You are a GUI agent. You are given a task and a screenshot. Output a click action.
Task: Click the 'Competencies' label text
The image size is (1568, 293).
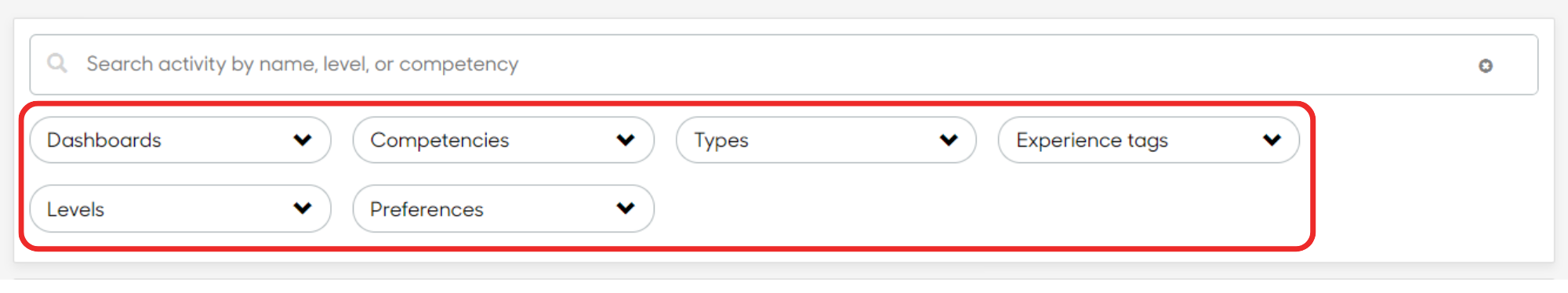pyautogui.click(x=440, y=140)
